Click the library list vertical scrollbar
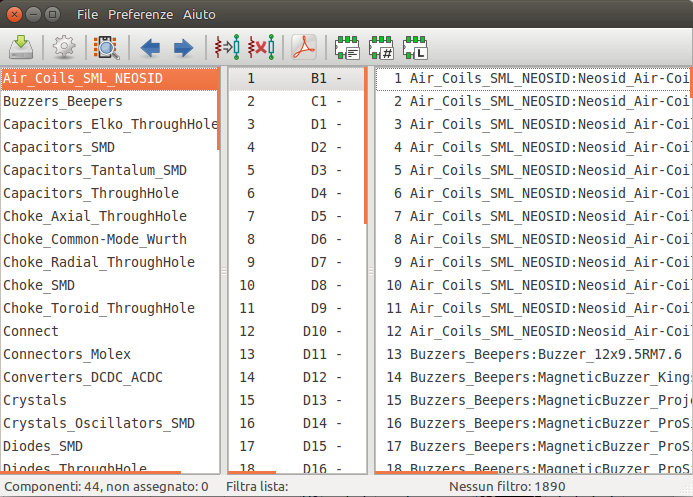This screenshot has height=497, width=693. pos(217,110)
